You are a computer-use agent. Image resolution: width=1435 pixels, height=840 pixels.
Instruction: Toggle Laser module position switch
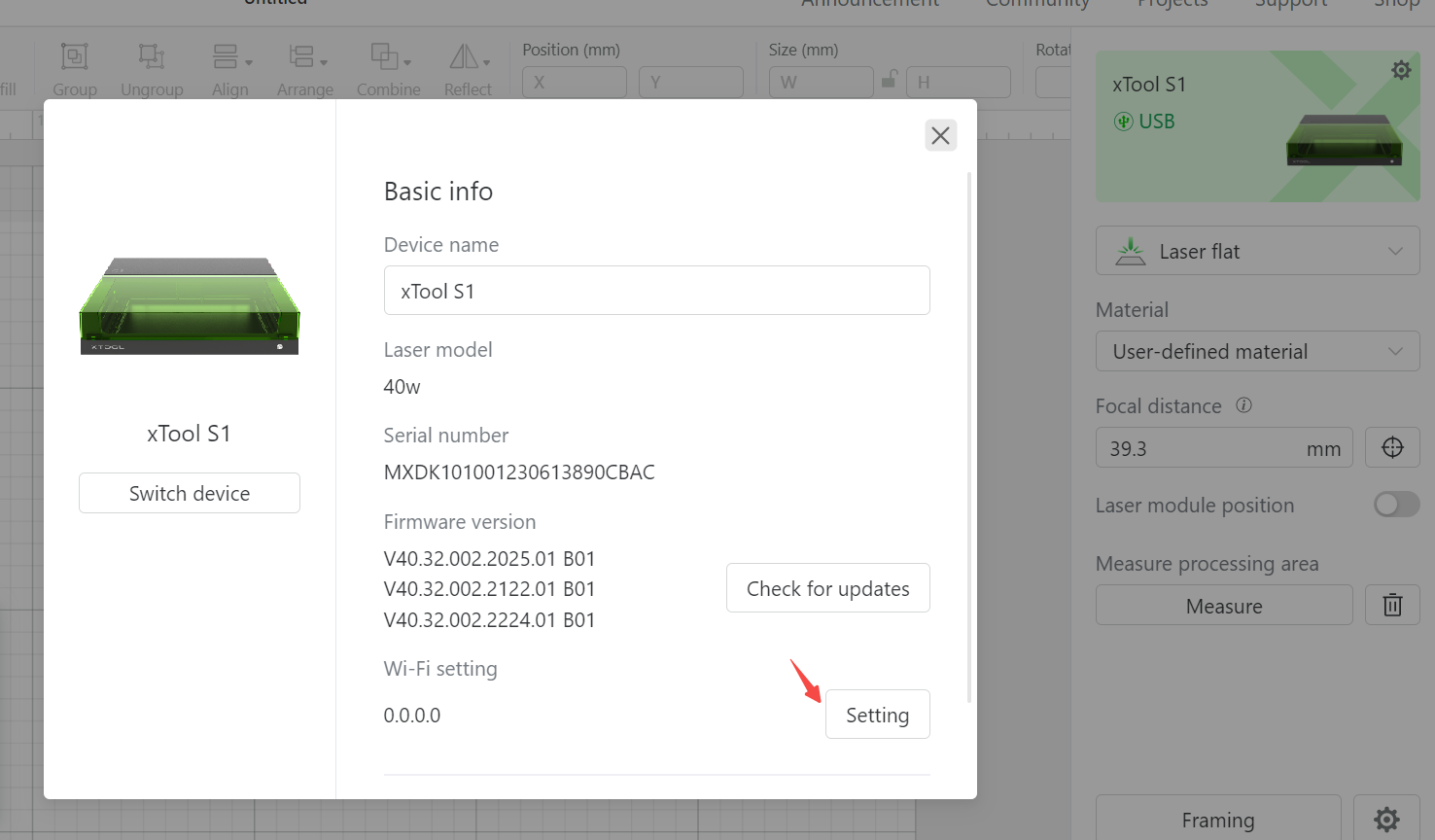pyautogui.click(x=1397, y=504)
